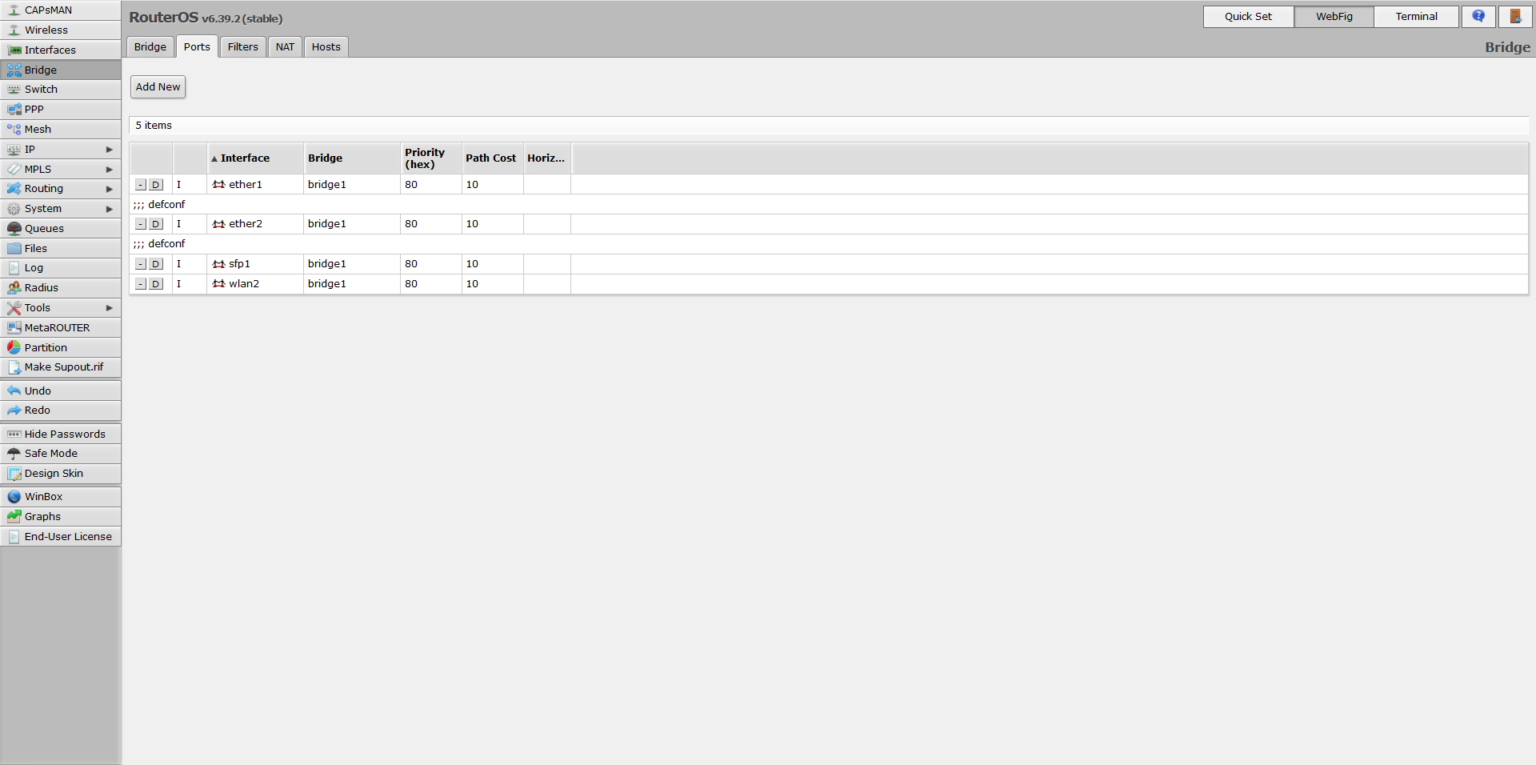Disable the ether1 port with its minus button

(x=140, y=184)
